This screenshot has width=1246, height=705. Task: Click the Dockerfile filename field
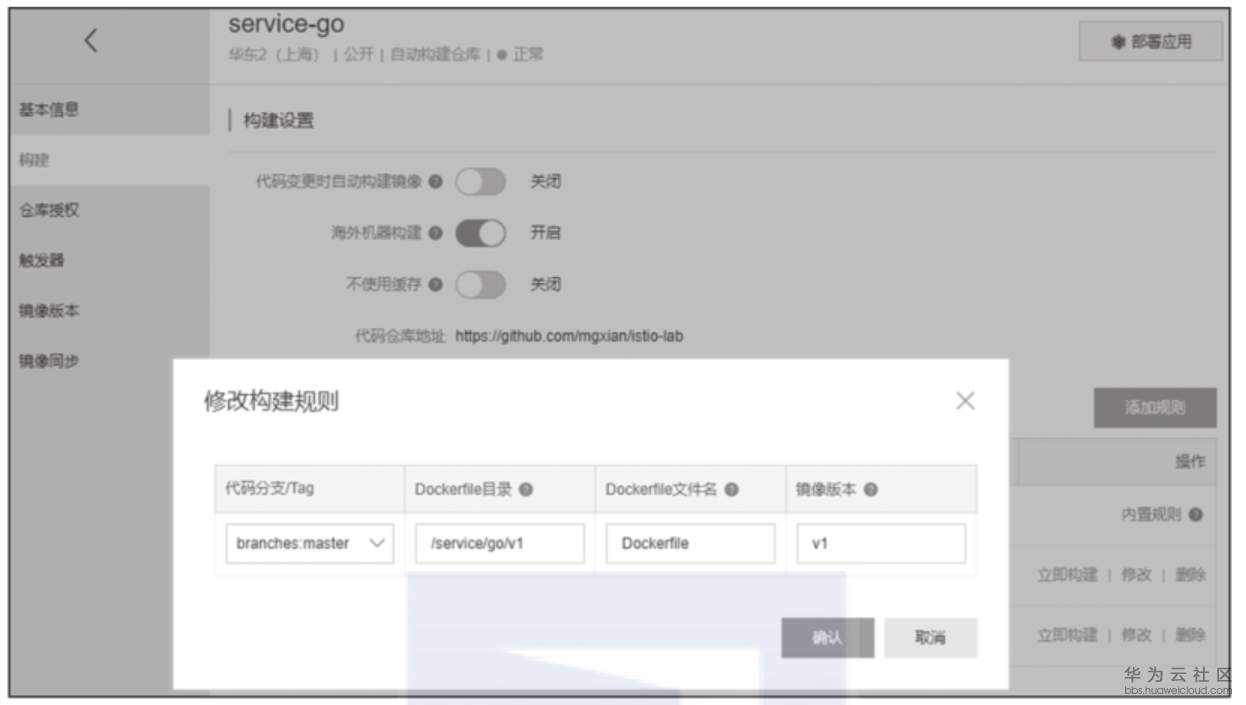coord(690,544)
